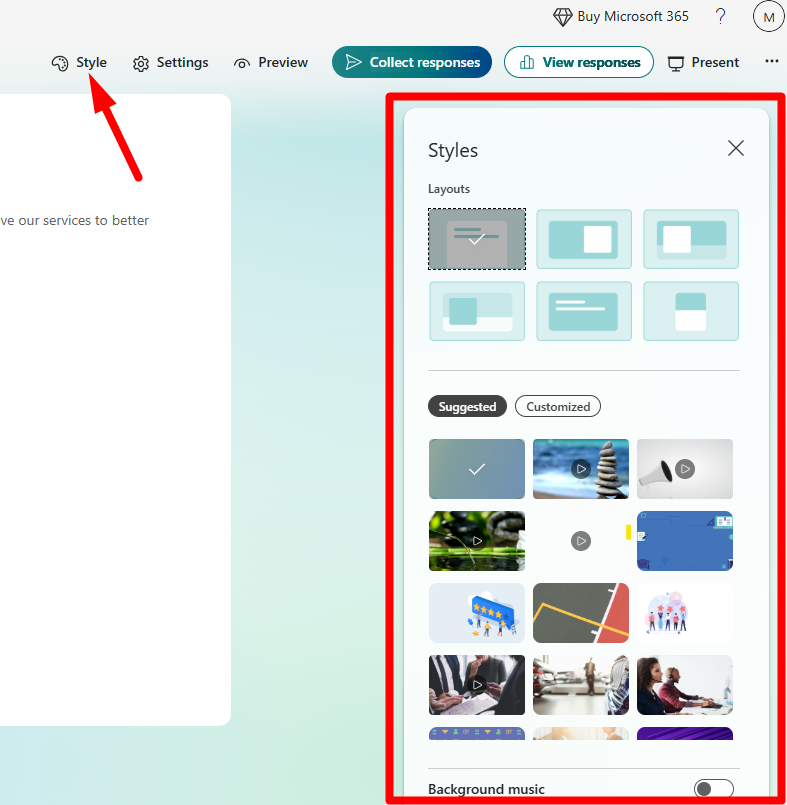Click the View responses button

[x=579, y=62]
